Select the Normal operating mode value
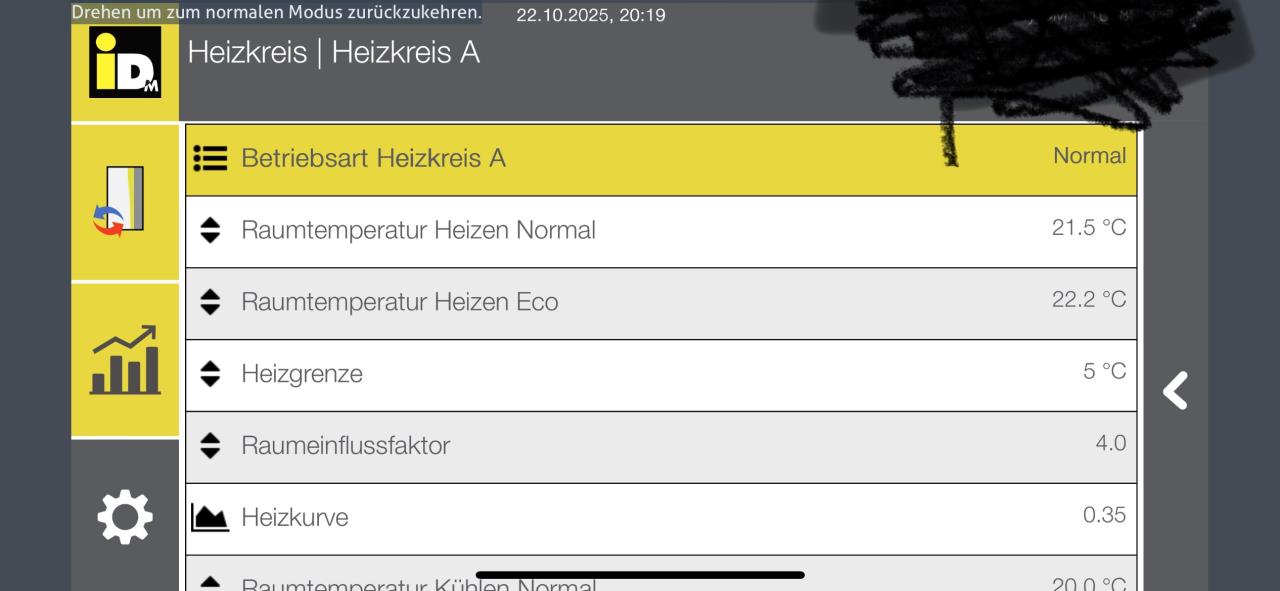The image size is (1280, 591). (x=1089, y=156)
